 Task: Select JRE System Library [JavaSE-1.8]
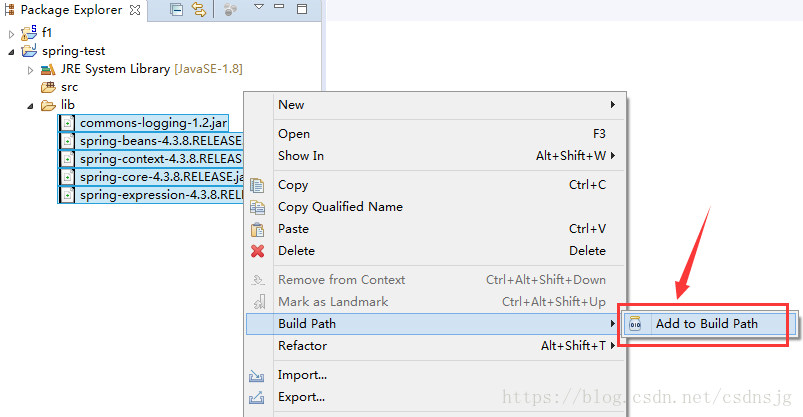click(152, 69)
